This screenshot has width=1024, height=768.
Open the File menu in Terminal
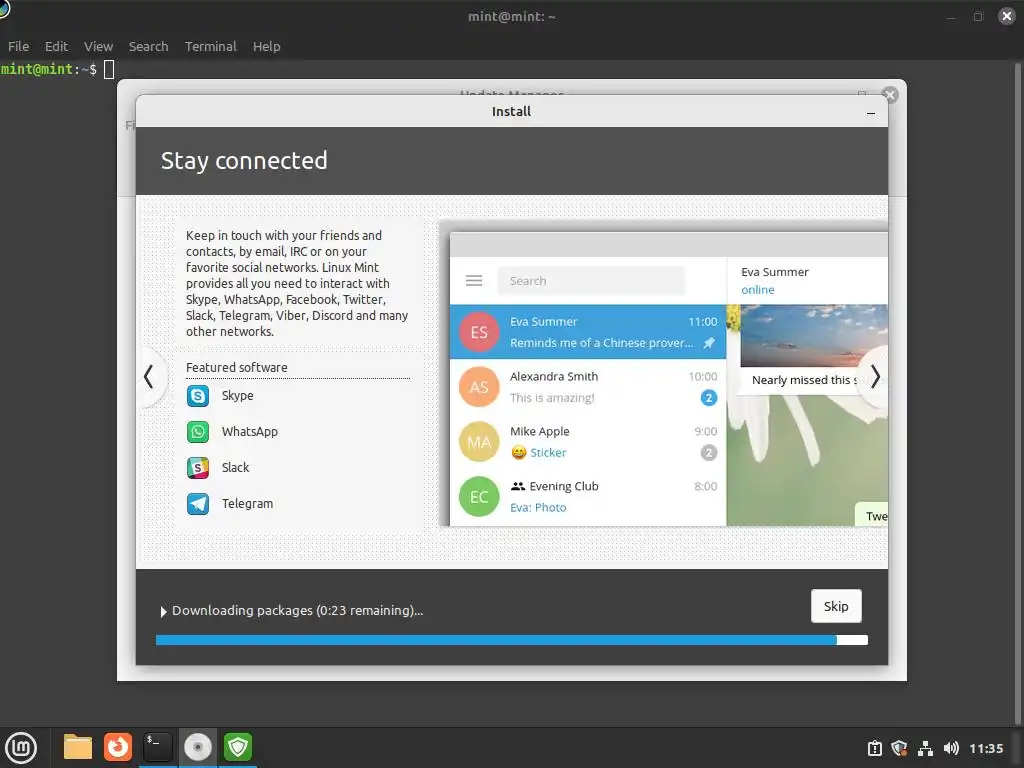click(x=18, y=46)
